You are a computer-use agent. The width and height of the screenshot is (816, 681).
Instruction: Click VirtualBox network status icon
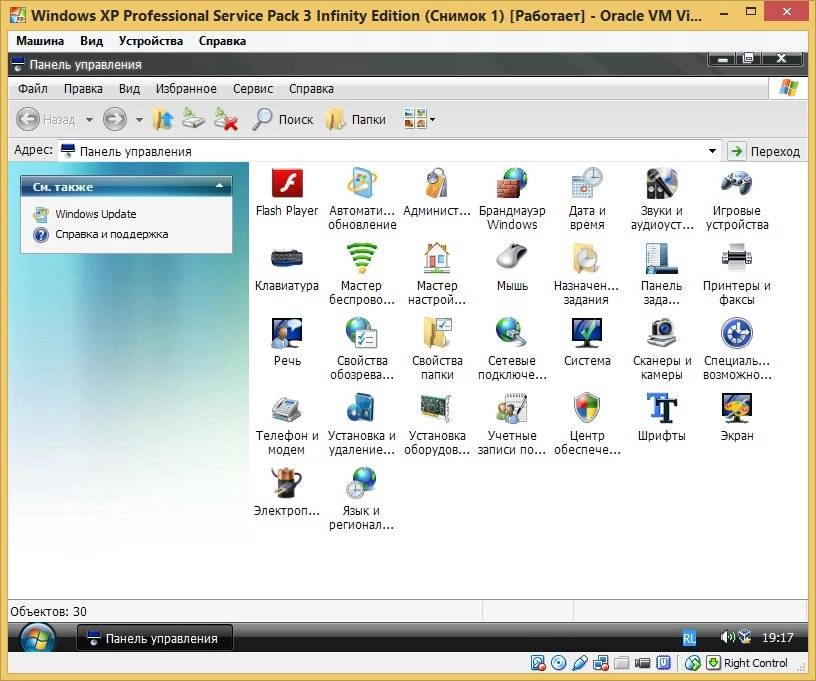point(601,663)
